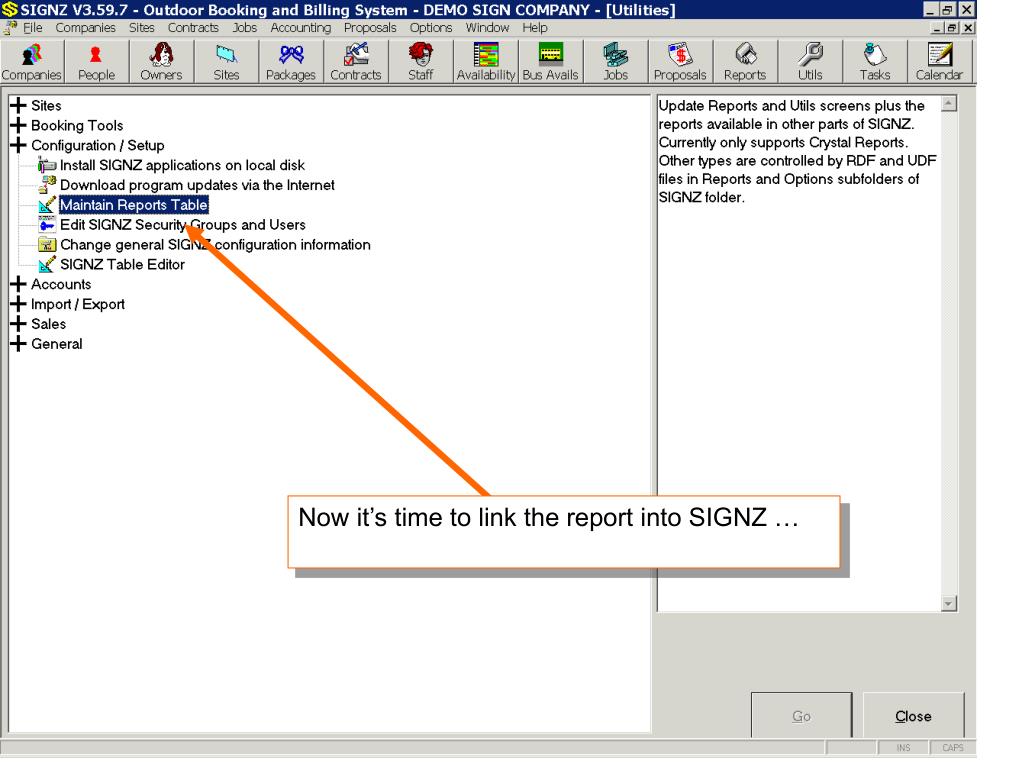Open the Jobs toolbar icon
This screenshot has width=1024, height=768.
coord(615,61)
